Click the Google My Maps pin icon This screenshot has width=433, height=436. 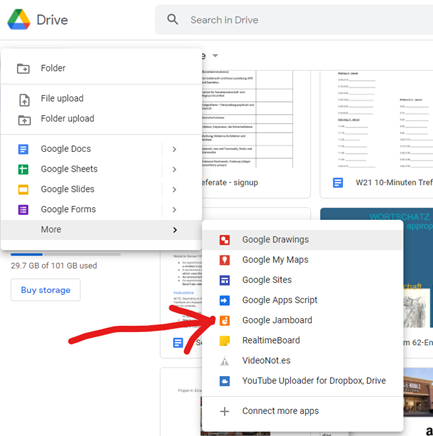coord(225,260)
